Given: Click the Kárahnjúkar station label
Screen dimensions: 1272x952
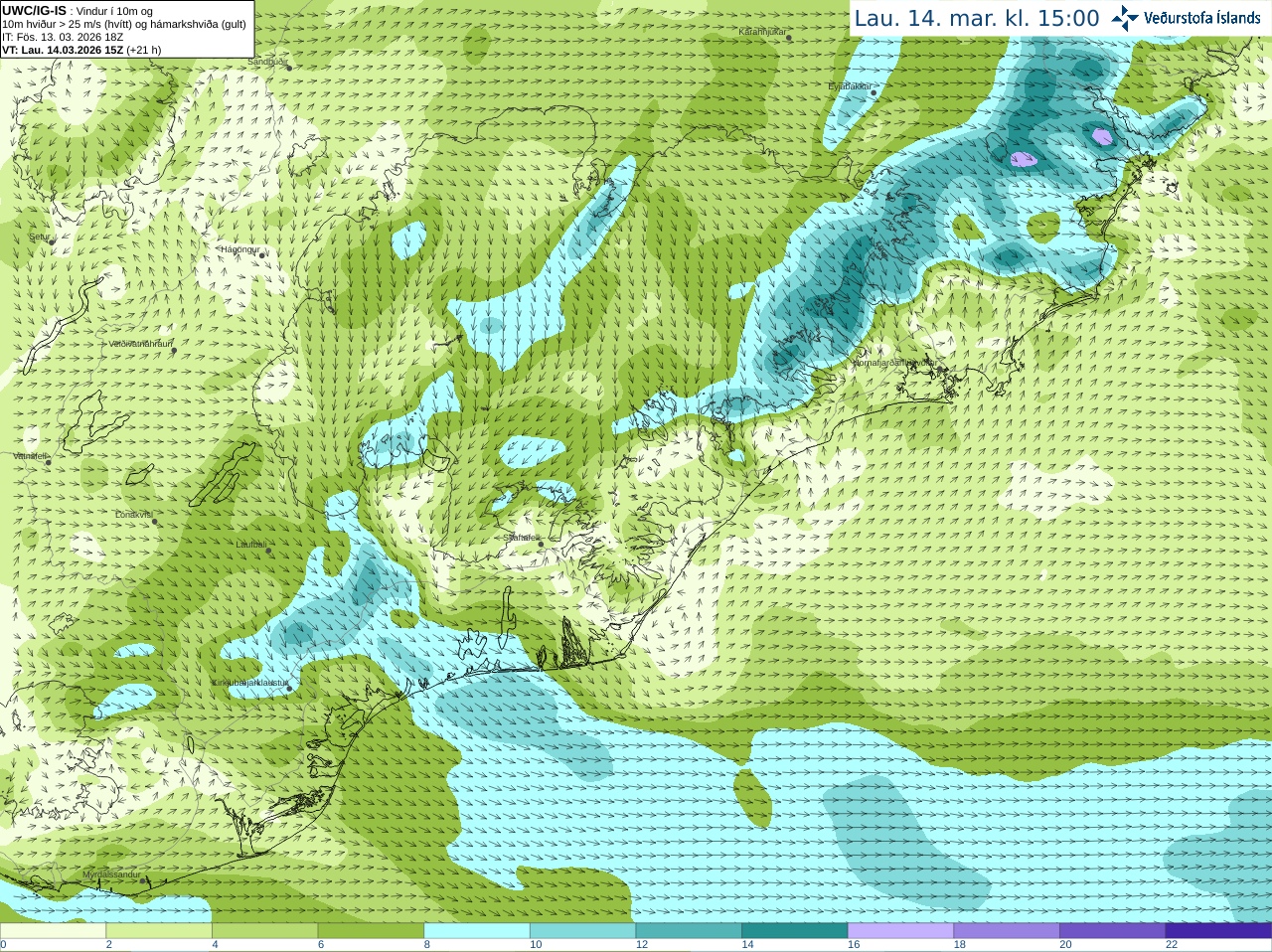Looking at the screenshot, I should (762, 33).
